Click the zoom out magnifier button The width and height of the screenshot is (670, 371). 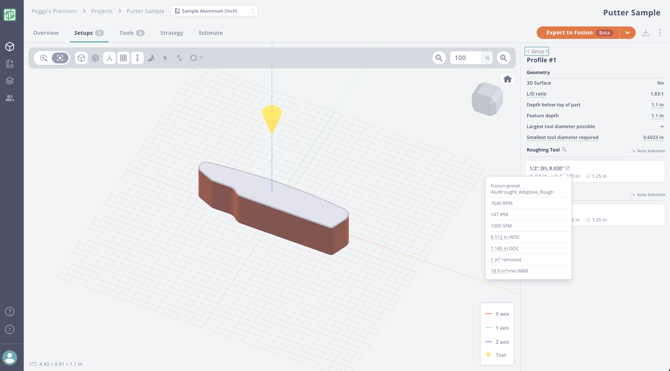click(x=439, y=58)
